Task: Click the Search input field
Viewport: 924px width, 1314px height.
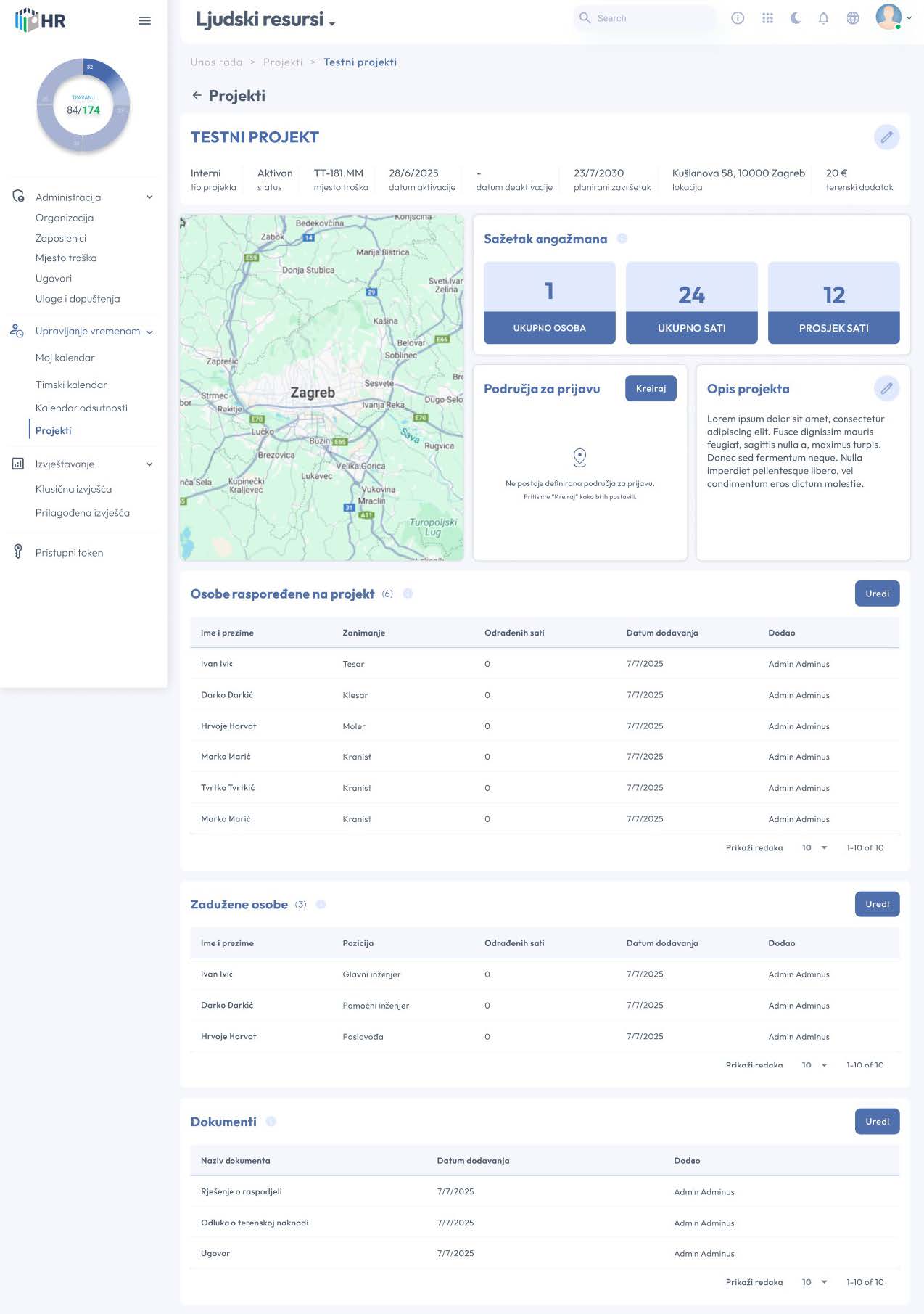Action: click(645, 18)
